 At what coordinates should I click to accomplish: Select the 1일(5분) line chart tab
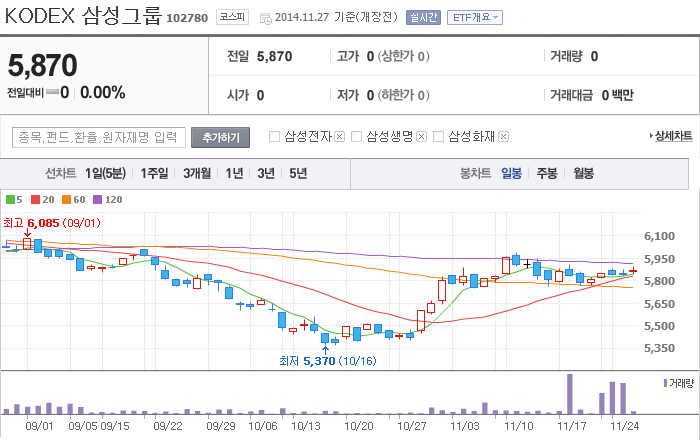pyautogui.click(x=105, y=173)
